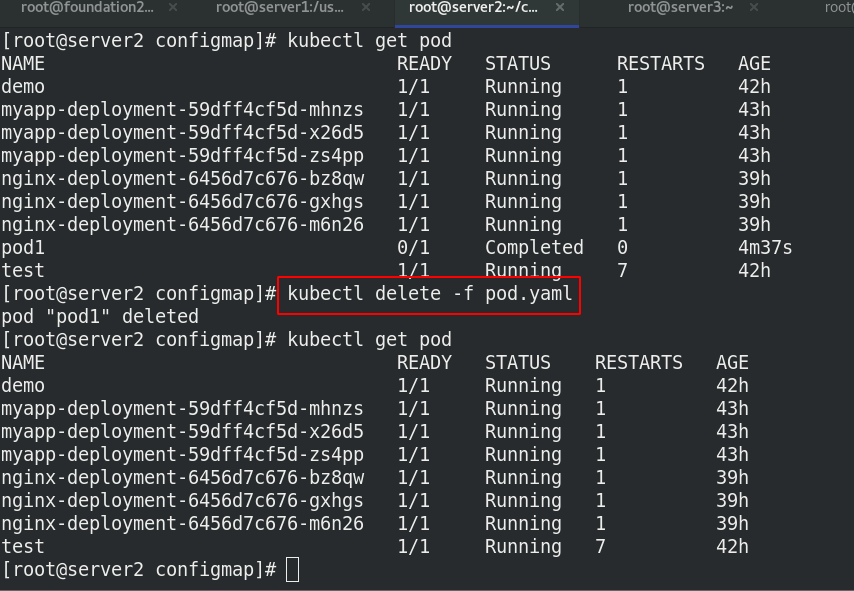Click the NAME header in the second table
This screenshot has width=854, height=591.
(x=23, y=363)
